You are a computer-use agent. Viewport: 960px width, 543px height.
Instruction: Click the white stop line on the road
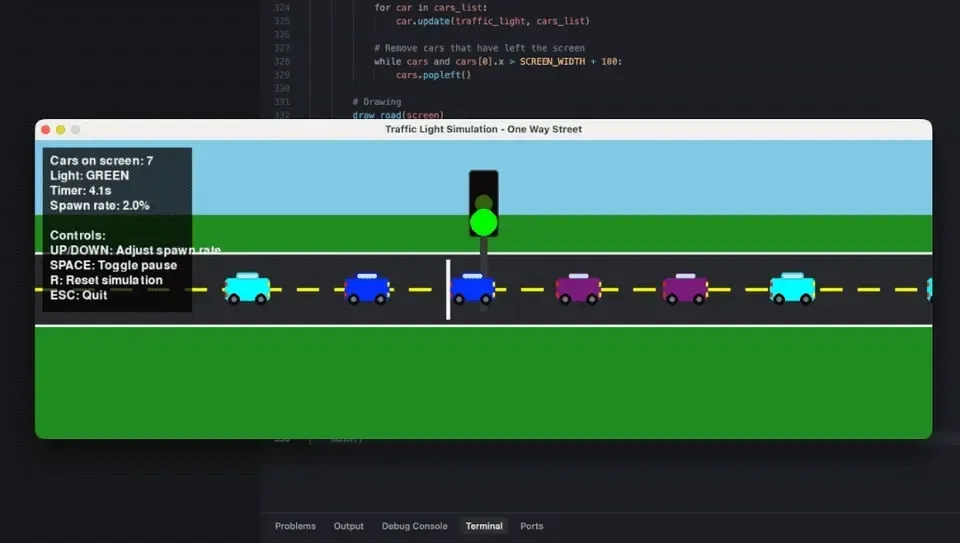tap(448, 290)
